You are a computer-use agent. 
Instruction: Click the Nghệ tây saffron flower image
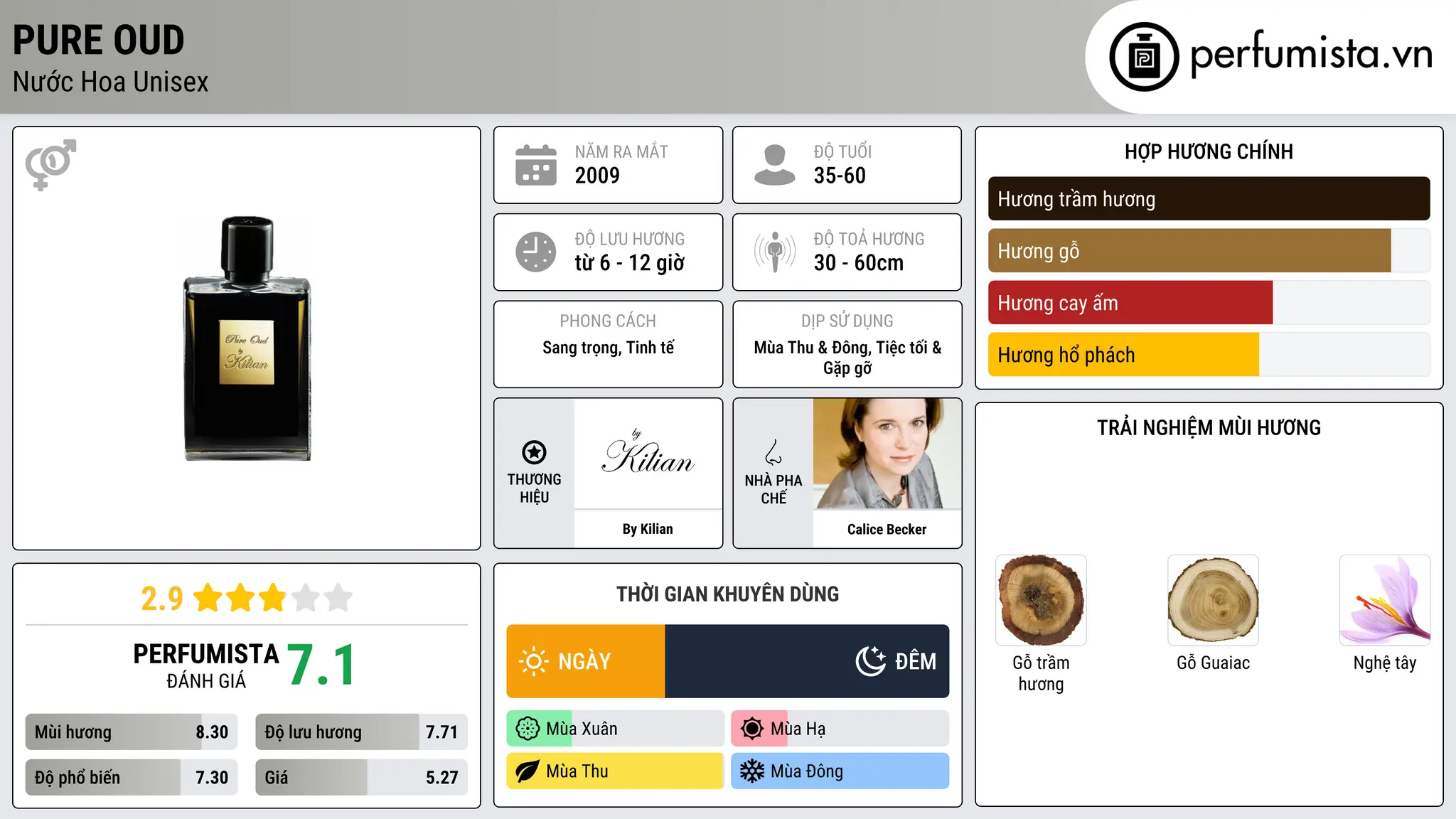[x=1385, y=600]
